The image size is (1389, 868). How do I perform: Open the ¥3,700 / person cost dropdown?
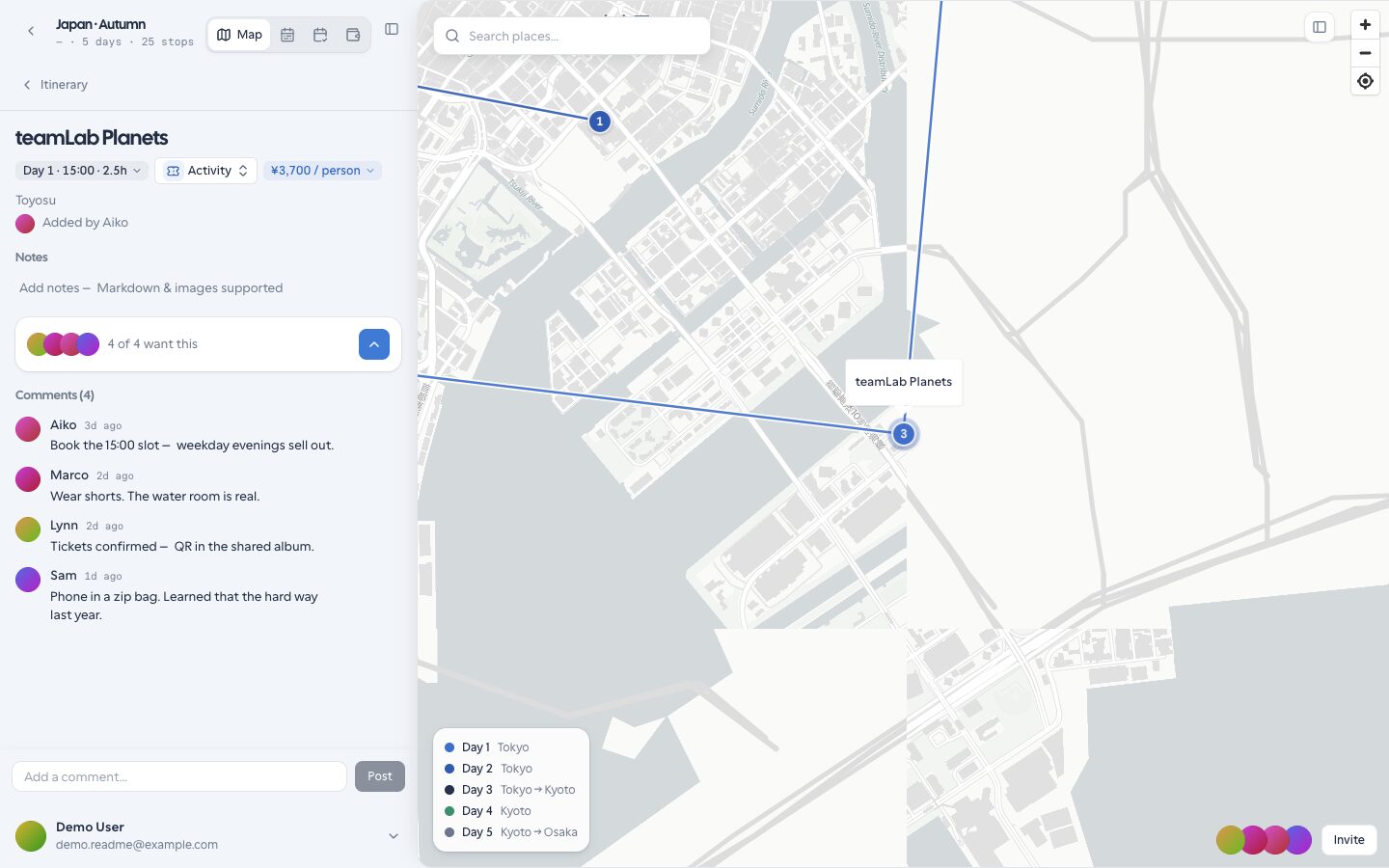click(x=322, y=171)
